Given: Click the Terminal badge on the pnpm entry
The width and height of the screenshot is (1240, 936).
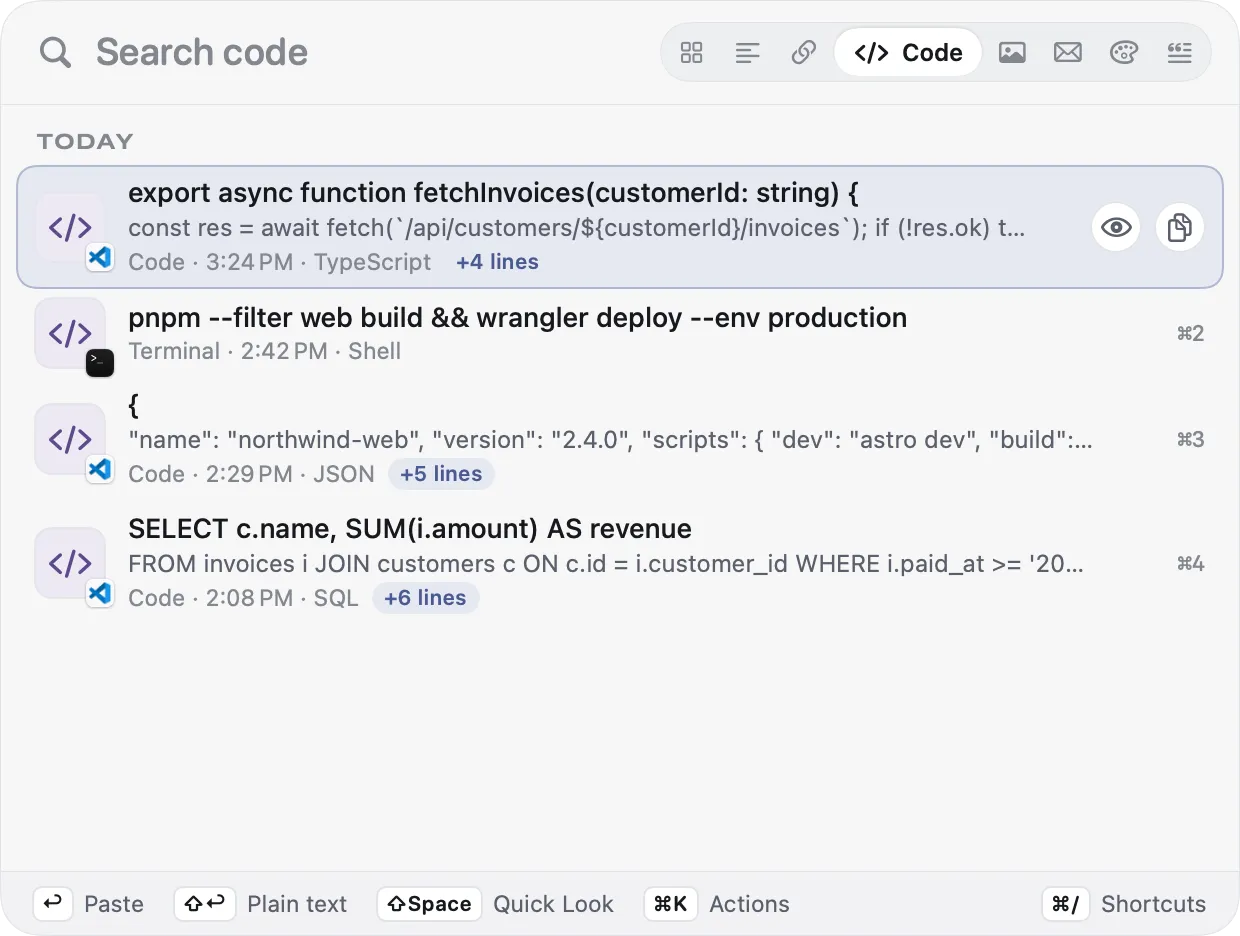Looking at the screenshot, I should click(x=100, y=362).
